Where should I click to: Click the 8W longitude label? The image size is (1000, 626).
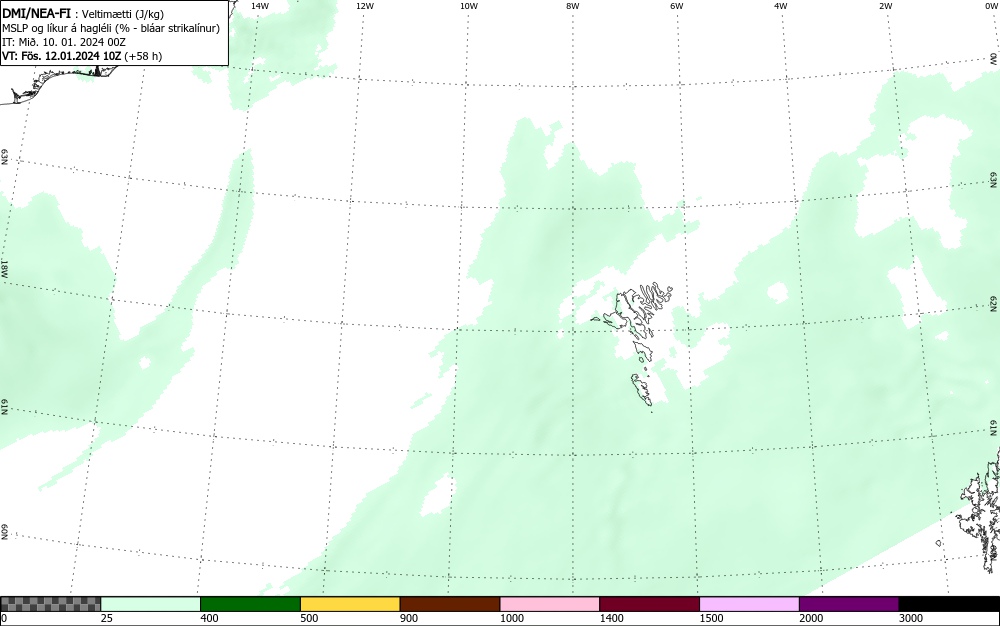point(572,6)
